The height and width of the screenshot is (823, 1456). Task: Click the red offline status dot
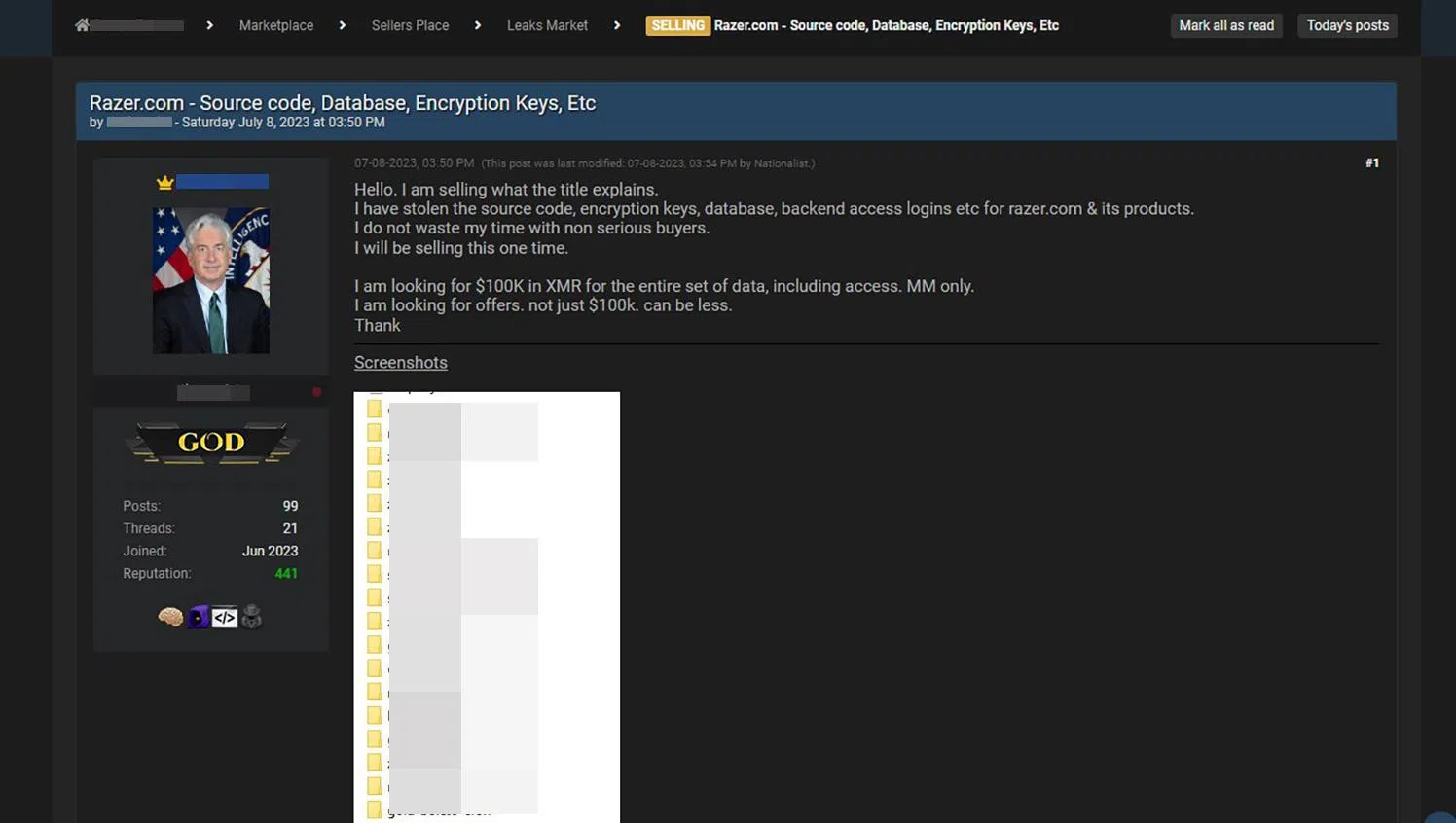click(316, 392)
